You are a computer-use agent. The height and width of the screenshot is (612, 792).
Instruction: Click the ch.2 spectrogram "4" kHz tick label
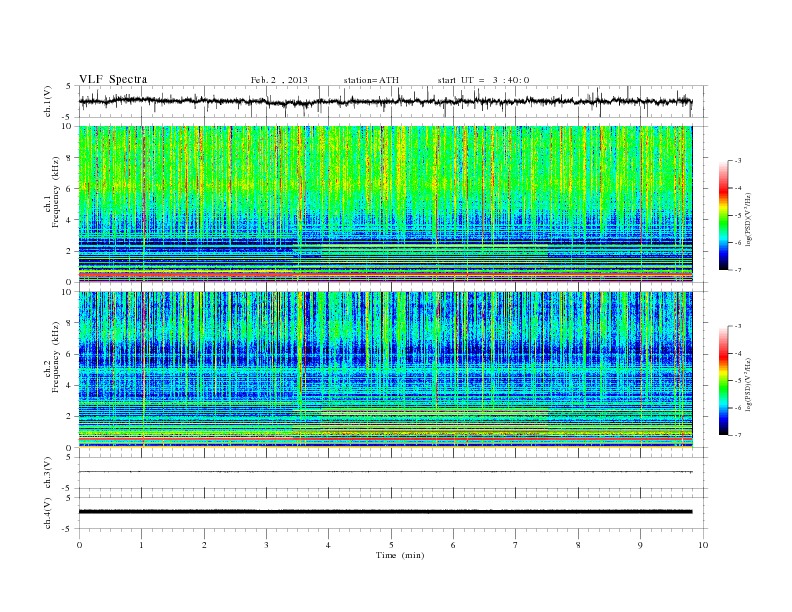(x=70, y=386)
